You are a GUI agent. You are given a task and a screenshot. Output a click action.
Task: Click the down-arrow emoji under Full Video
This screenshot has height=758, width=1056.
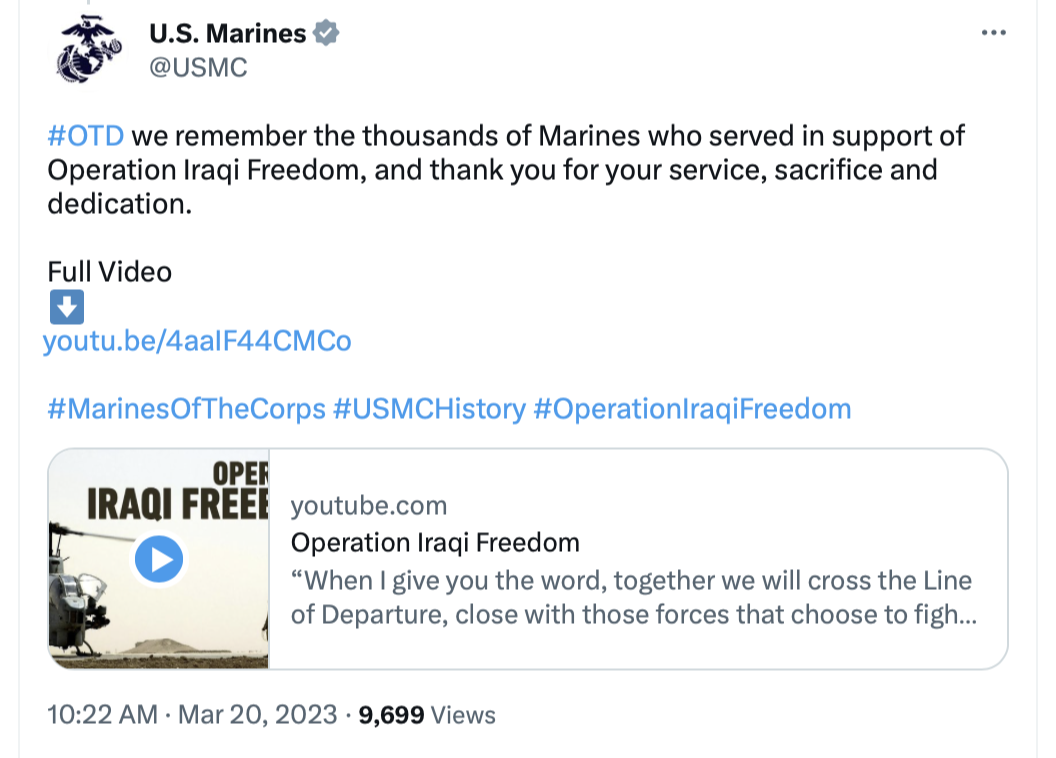(x=67, y=307)
